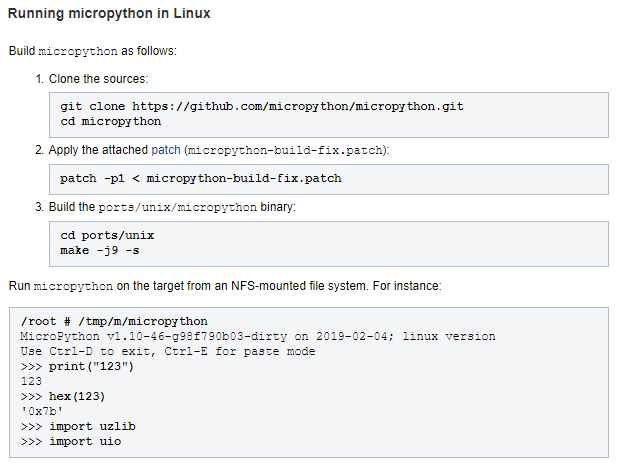Click the micropython-build-fix.patch filename in step 2

pyautogui.click(x=285, y=150)
